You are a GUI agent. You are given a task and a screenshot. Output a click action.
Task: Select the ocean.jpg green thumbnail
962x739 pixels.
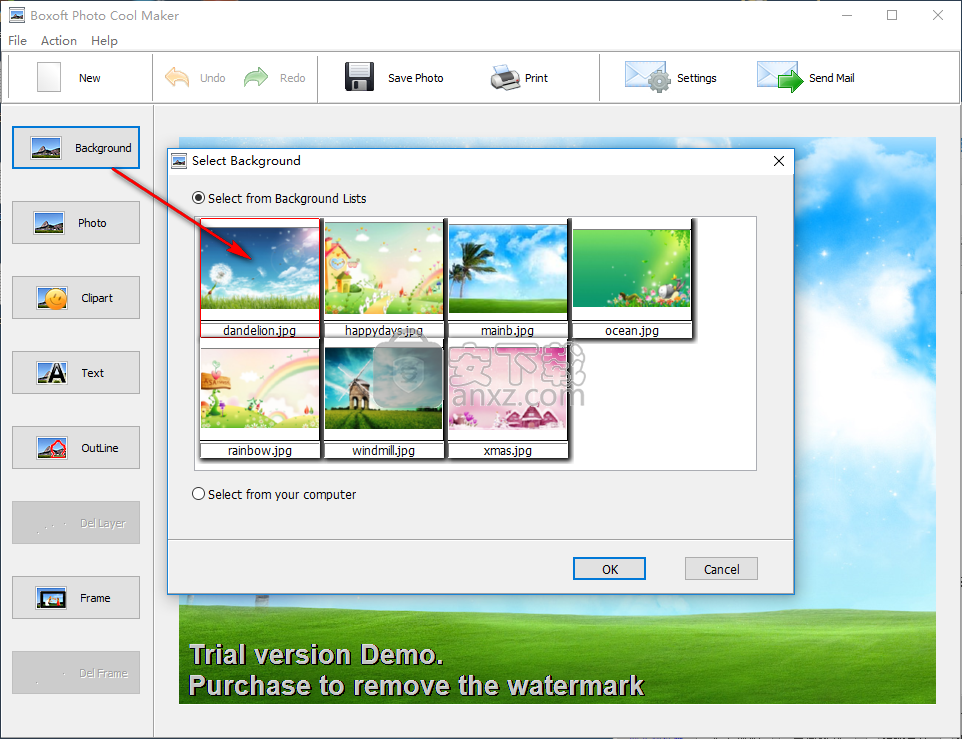(631, 269)
